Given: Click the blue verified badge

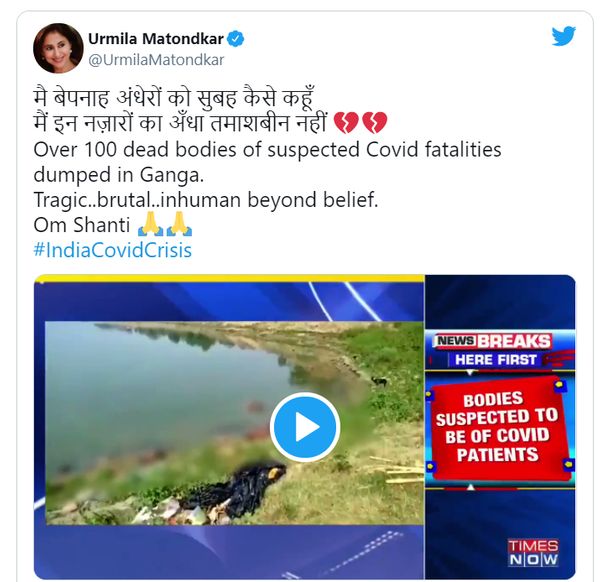Looking at the screenshot, I should coord(236,39).
